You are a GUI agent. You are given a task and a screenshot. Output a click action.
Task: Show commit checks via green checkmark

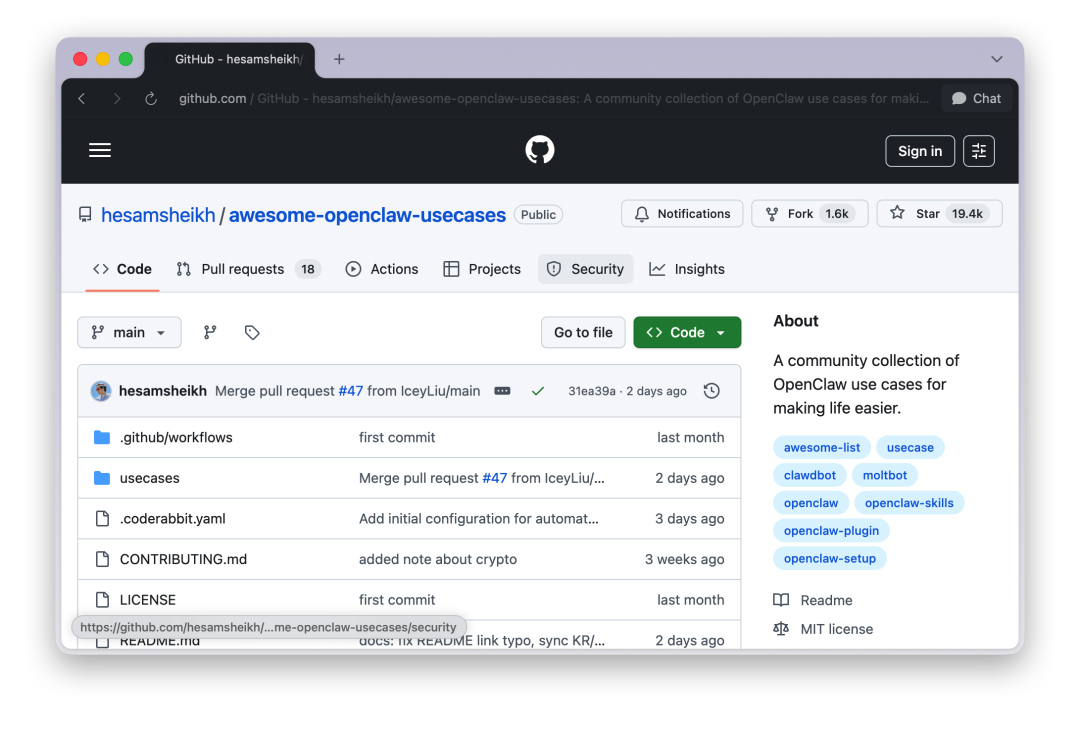pos(538,391)
